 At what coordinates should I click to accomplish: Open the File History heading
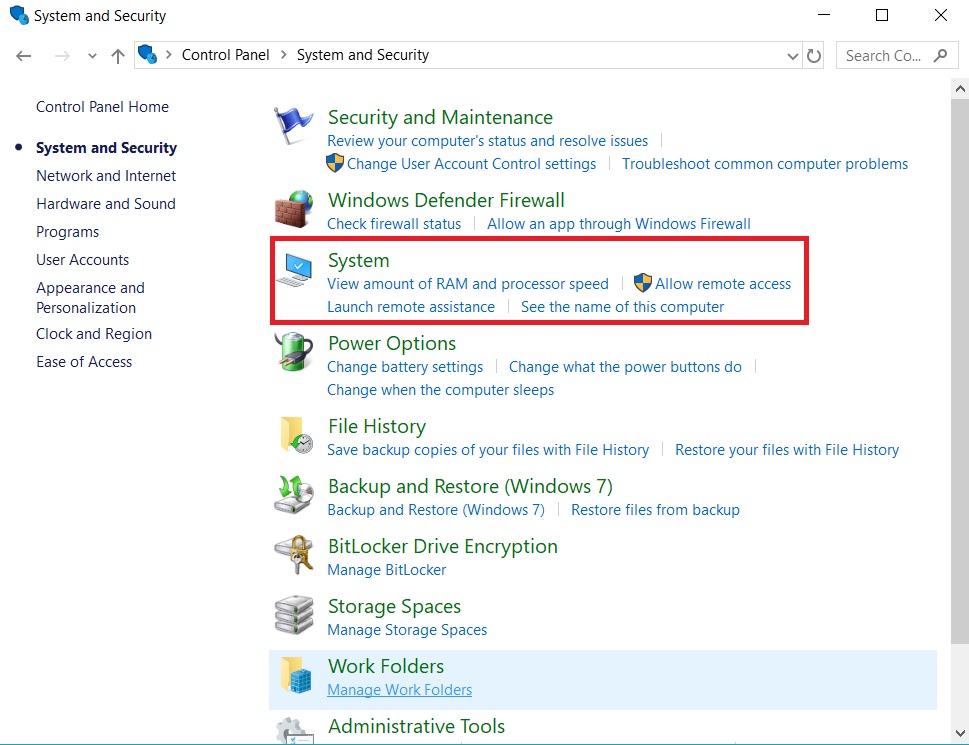(x=377, y=426)
